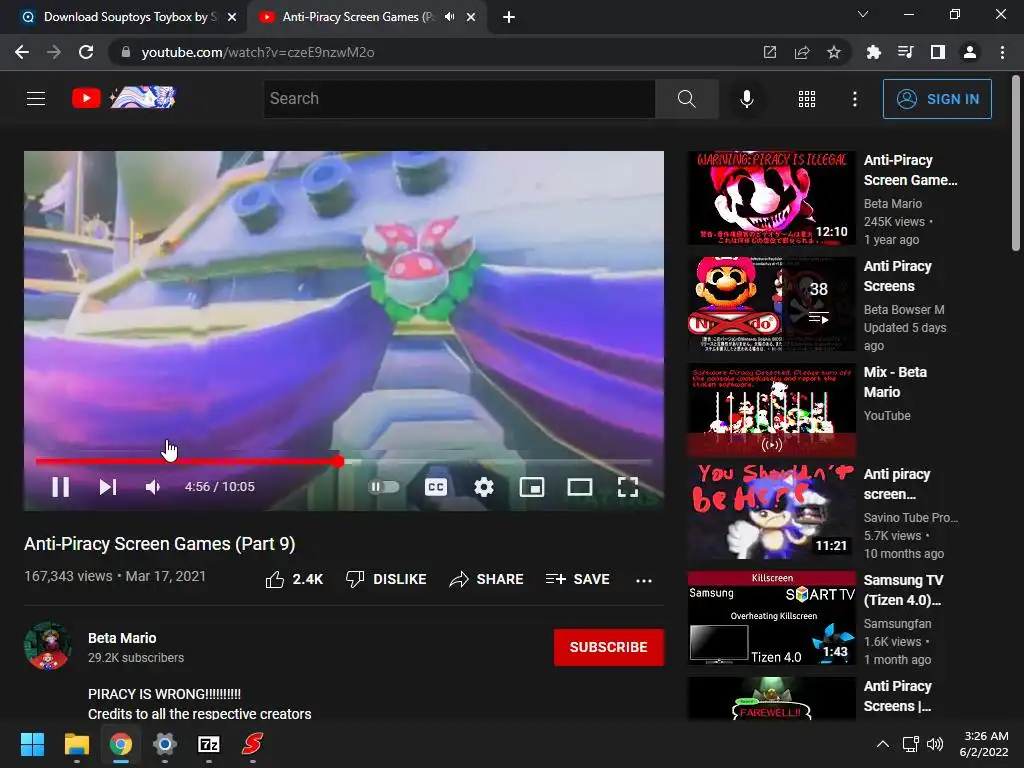Open Chrome three-dot menu
1024x768 pixels.
pyautogui.click(x=1002, y=52)
